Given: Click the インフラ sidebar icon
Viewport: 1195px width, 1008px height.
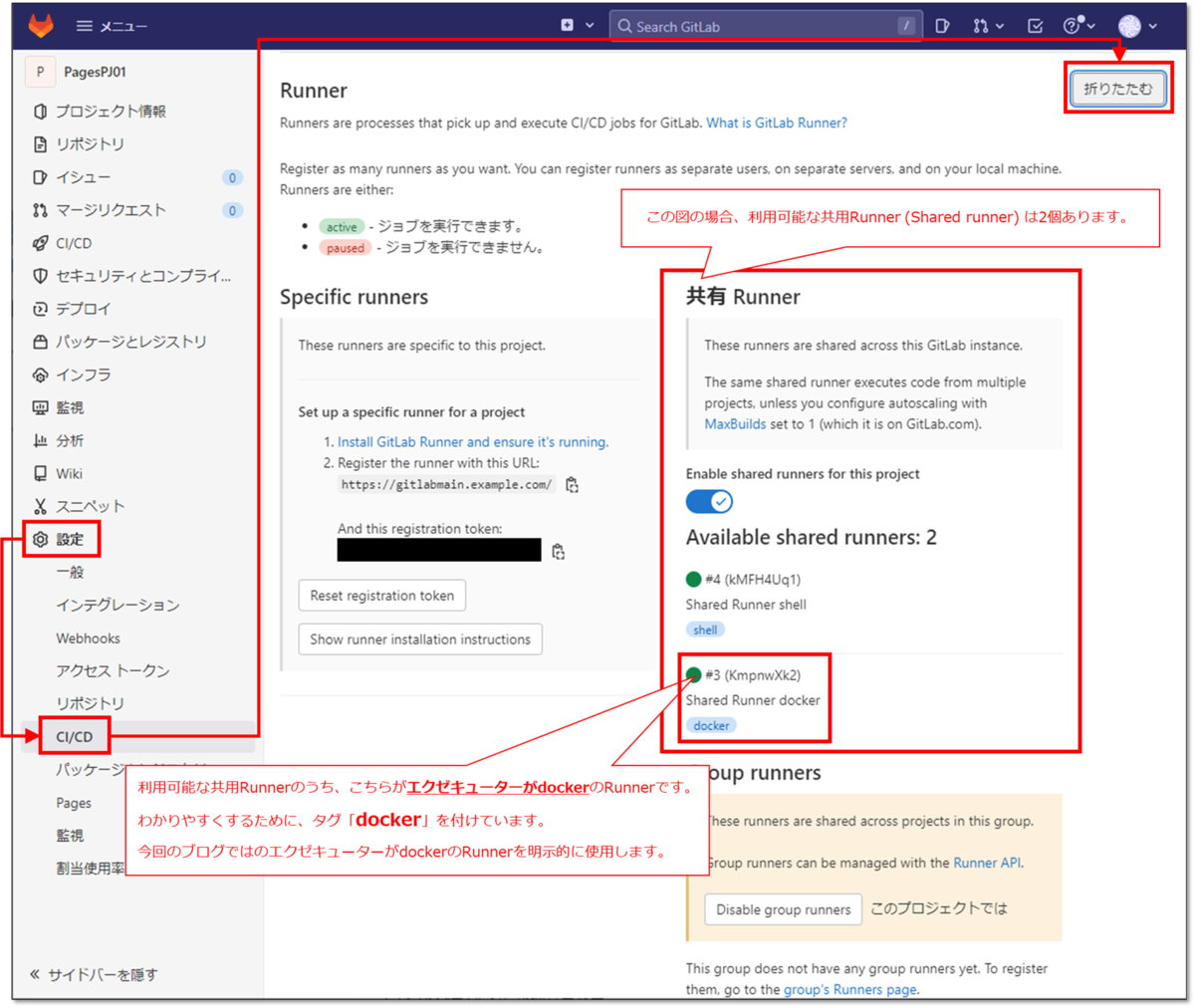Looking at the screenshot, I should tap(40, 375).
